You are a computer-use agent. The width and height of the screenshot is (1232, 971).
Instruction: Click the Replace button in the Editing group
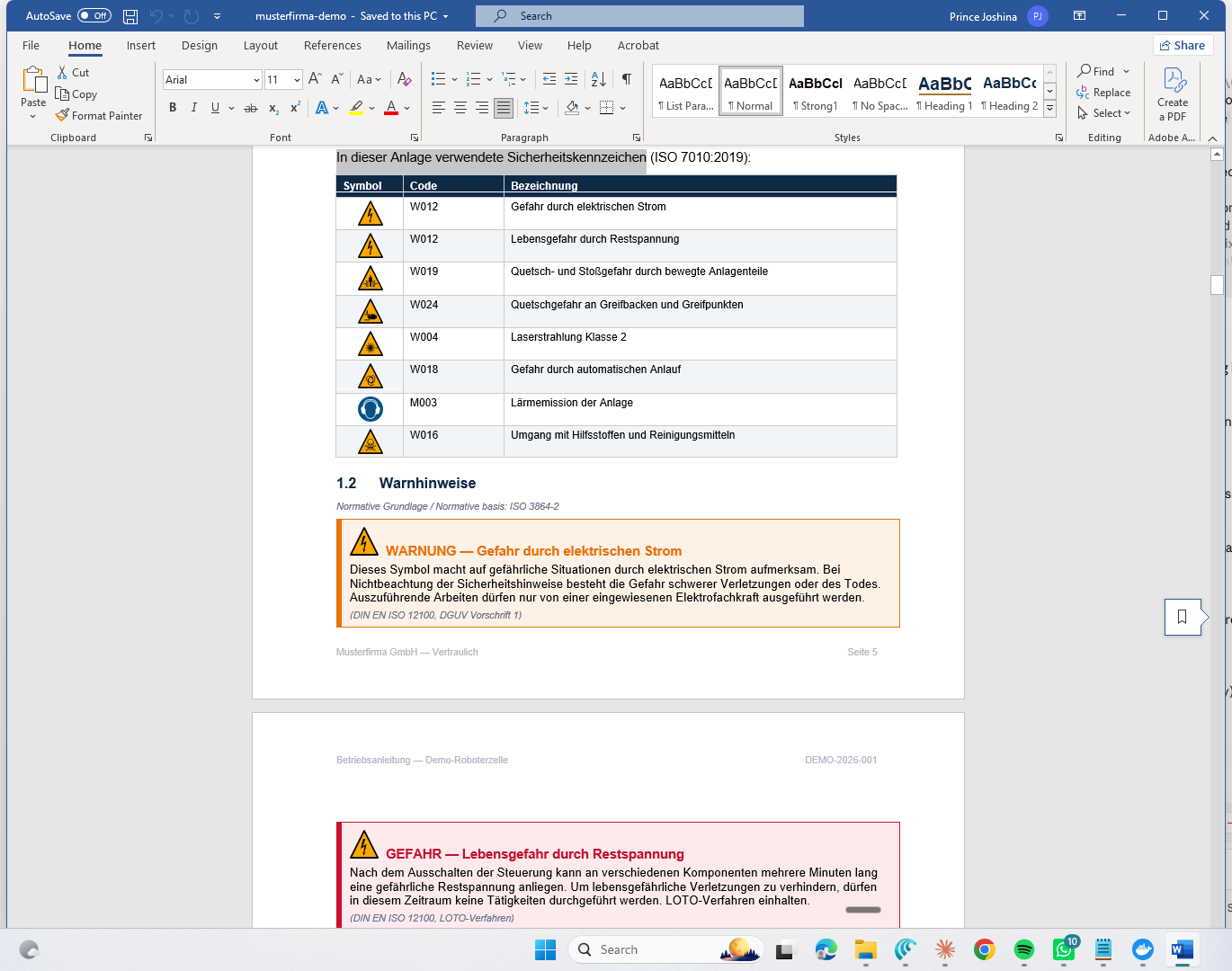point(1103,93)
